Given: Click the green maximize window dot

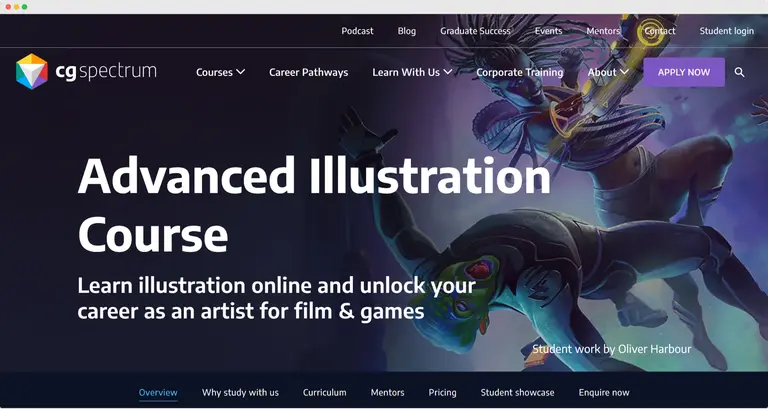Looking at the screenshot, I should tap(24, 7).
